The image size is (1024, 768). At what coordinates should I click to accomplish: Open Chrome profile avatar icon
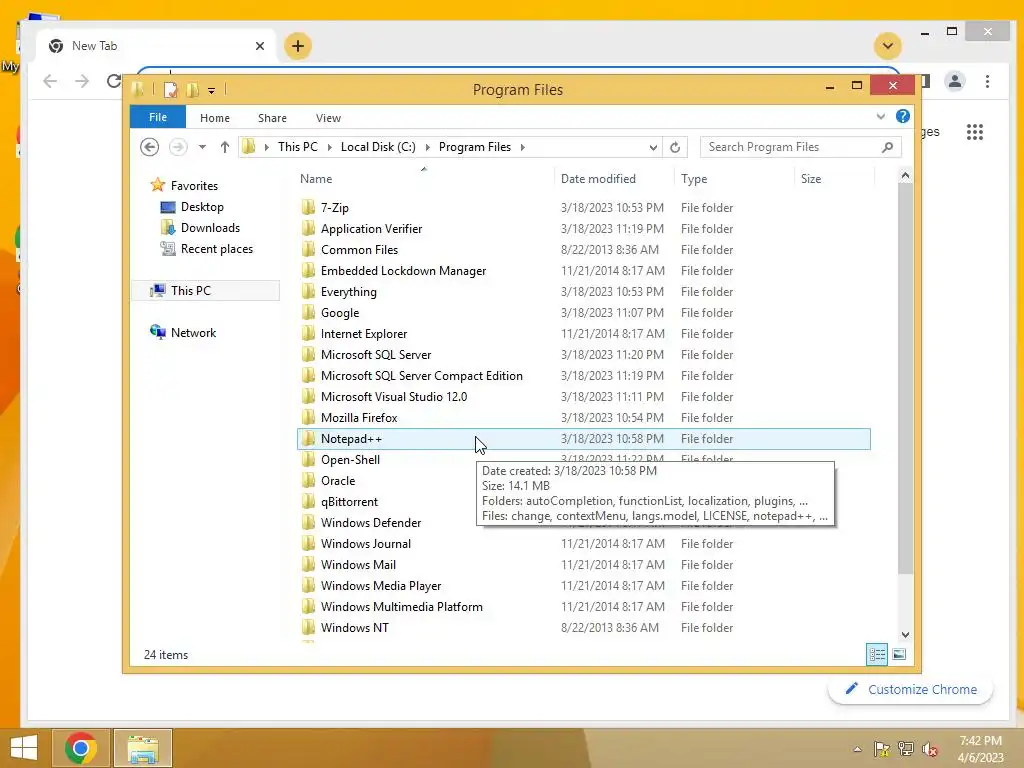pyautogui.click(x=955, y=81)
